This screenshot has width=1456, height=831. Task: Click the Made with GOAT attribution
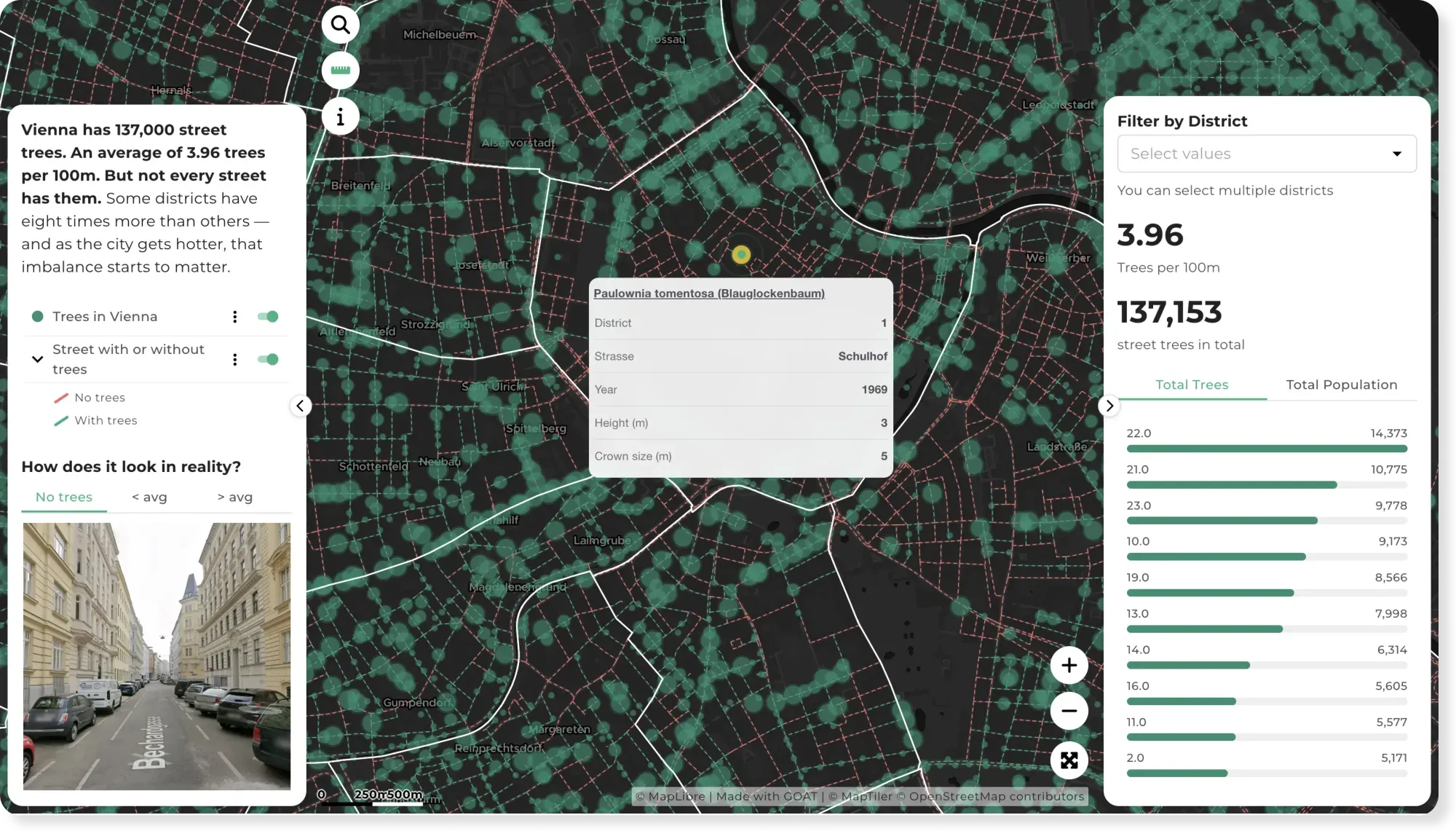pos(767,796)
